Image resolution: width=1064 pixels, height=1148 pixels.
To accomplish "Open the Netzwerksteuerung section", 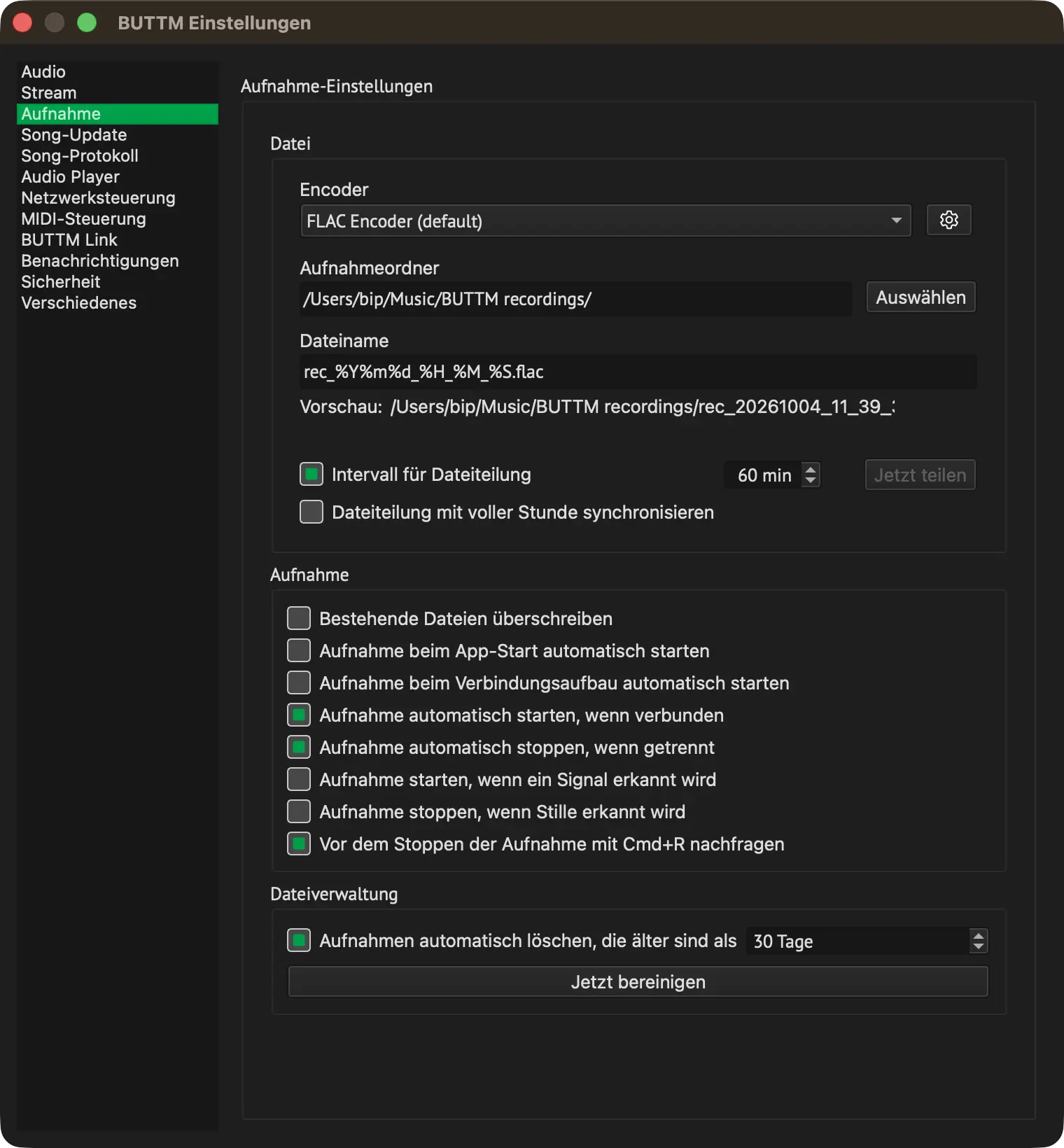I will tap(118, 197).
